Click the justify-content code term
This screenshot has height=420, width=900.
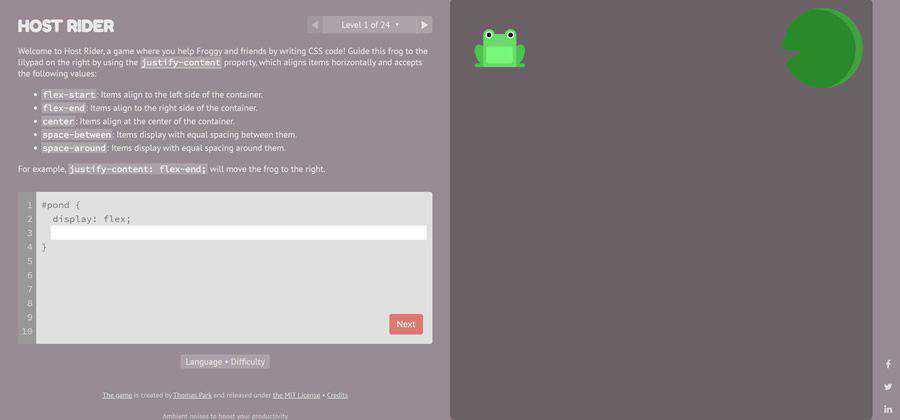[x=181, y=63]
